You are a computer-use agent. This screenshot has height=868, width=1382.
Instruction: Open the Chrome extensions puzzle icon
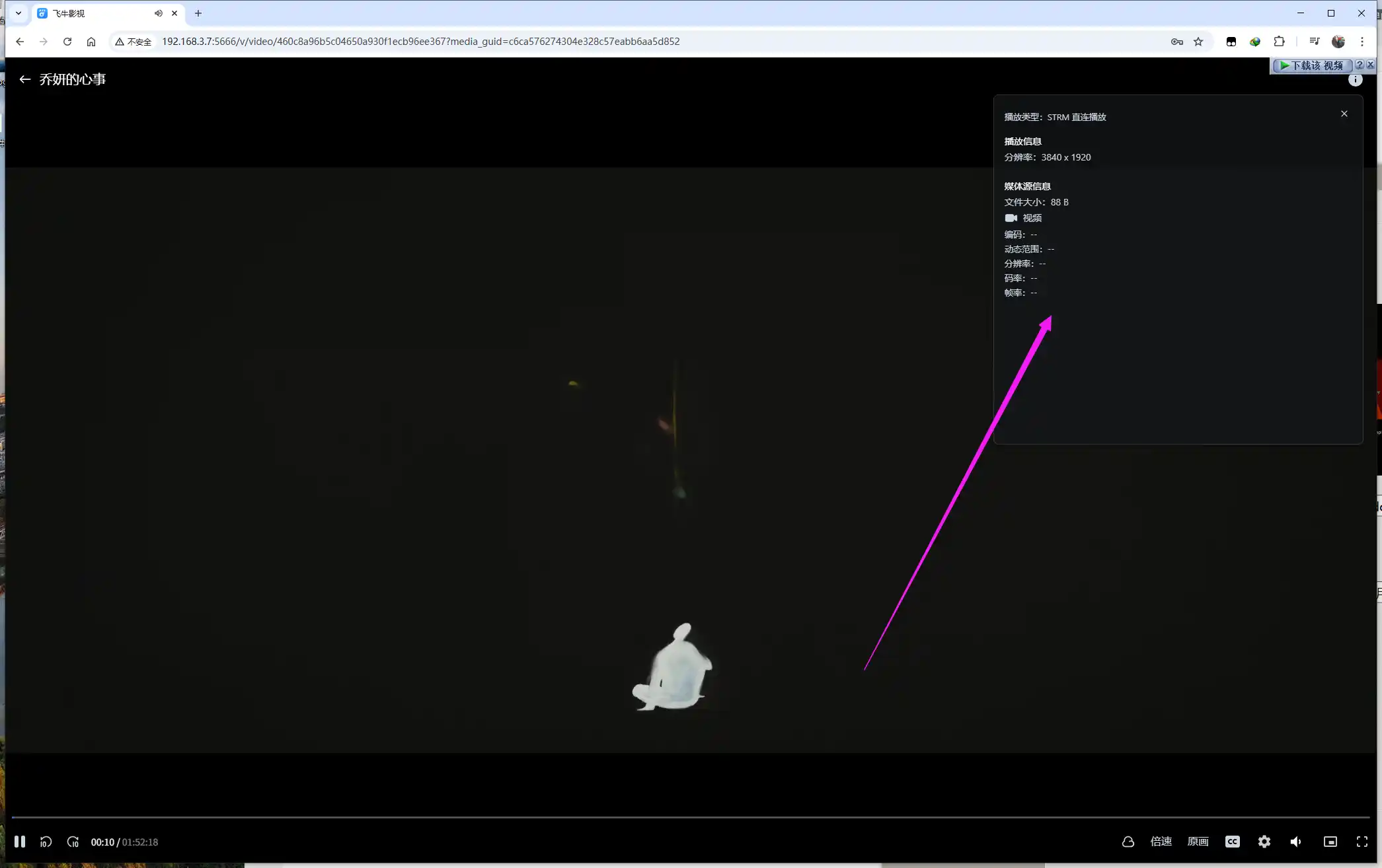point(1279,42)
